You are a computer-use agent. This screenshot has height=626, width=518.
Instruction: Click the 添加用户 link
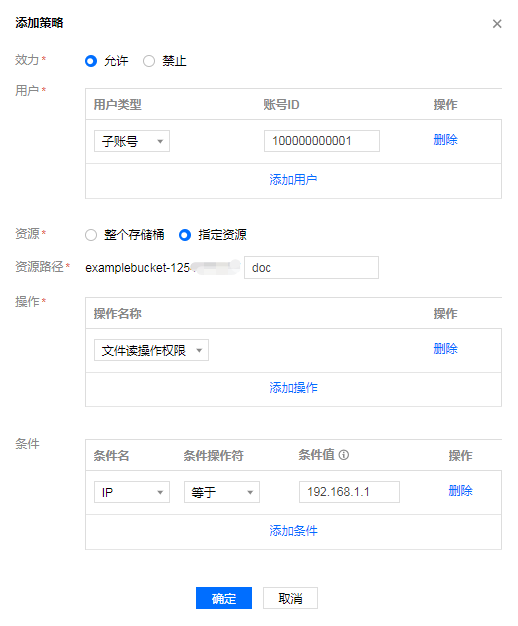click(x=293, y=180)
